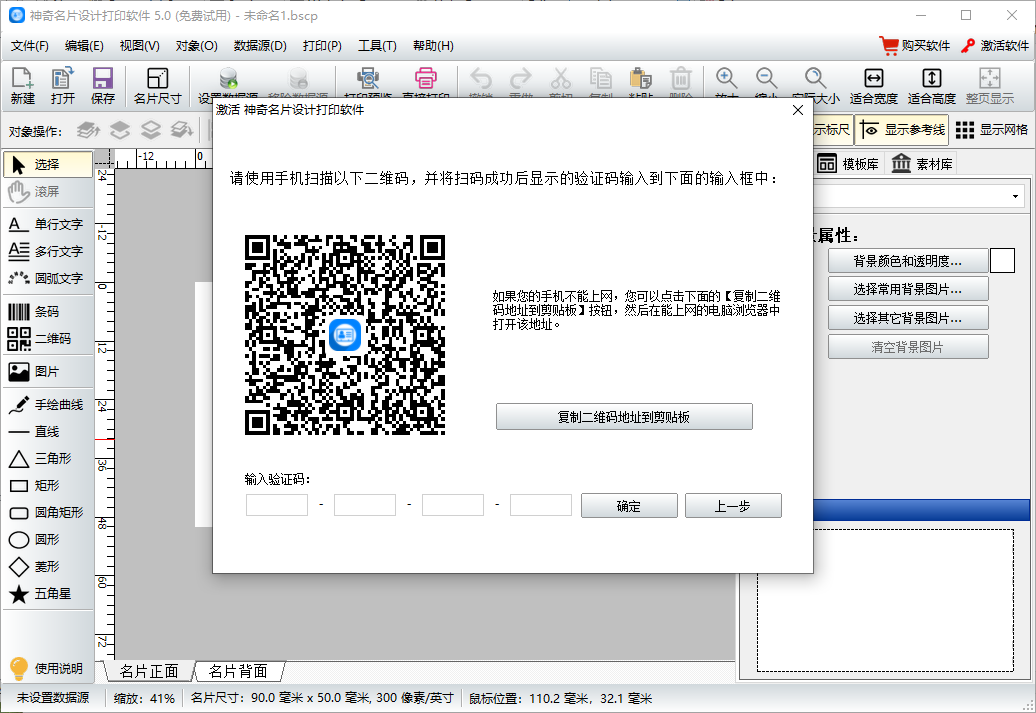Click the fit width (适合宽度) icon

coord(873,85)
